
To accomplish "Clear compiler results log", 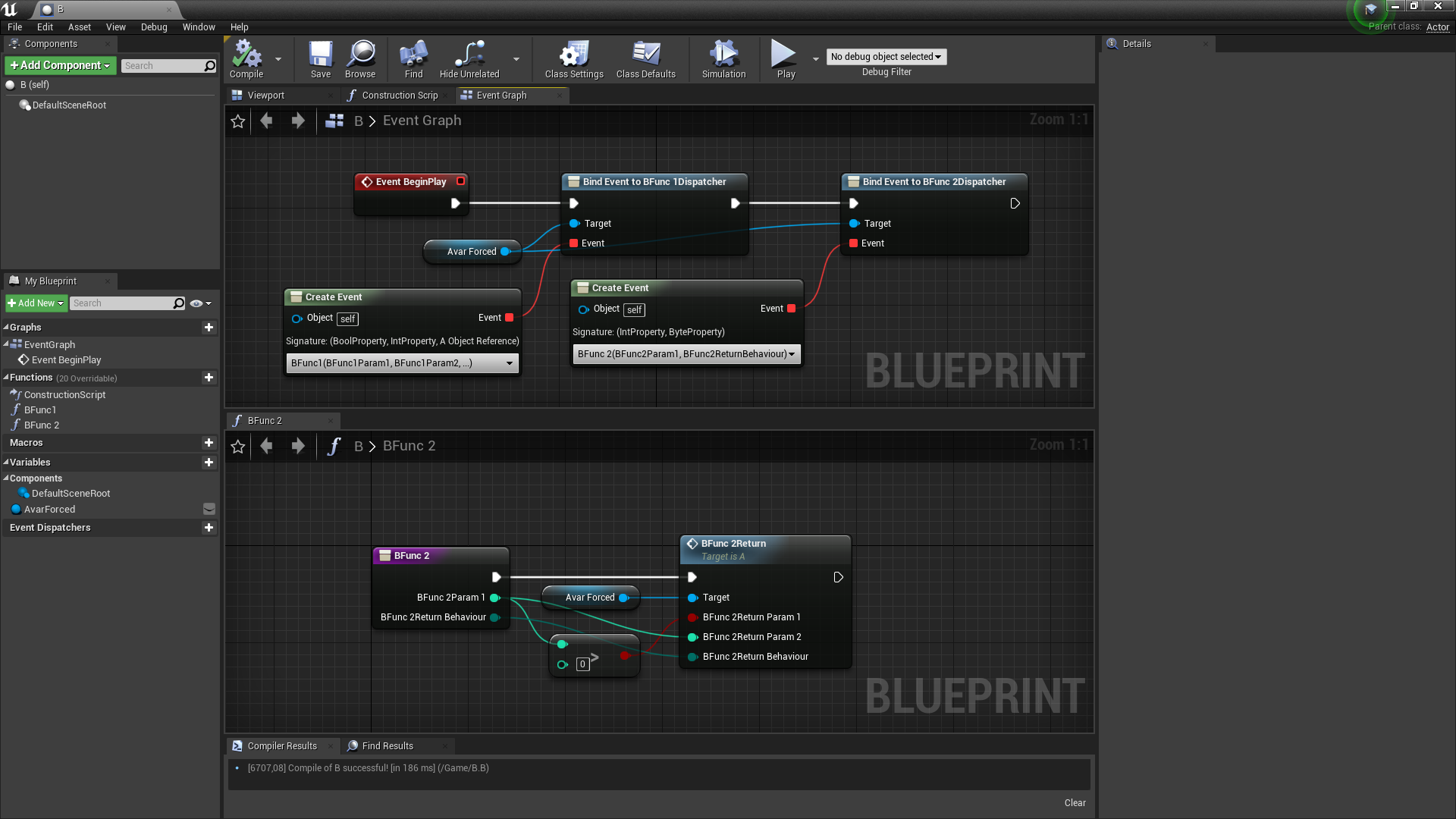I will [1075, 803].
